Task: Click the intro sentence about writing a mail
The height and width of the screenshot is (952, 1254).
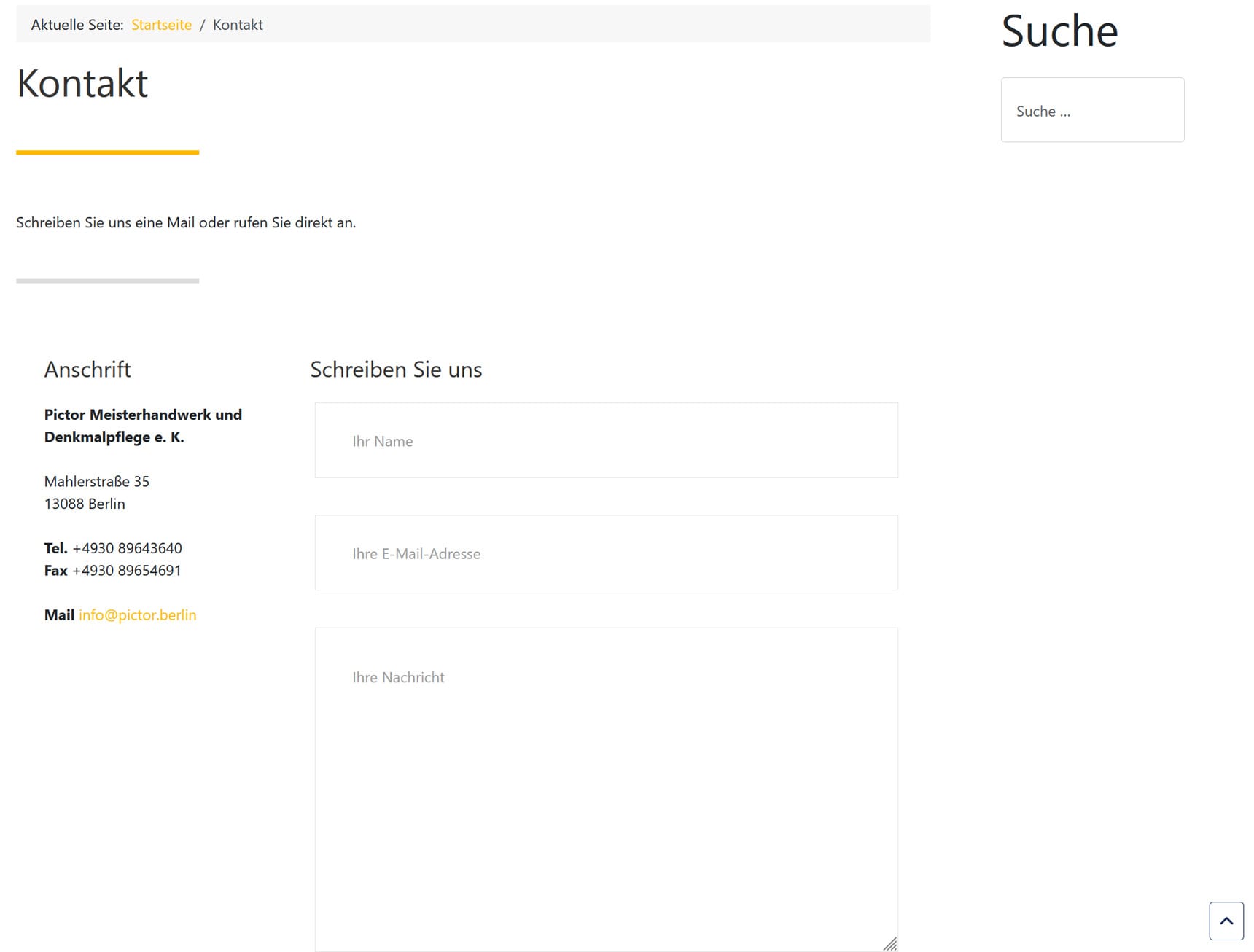Action: (x=186, y=222)
